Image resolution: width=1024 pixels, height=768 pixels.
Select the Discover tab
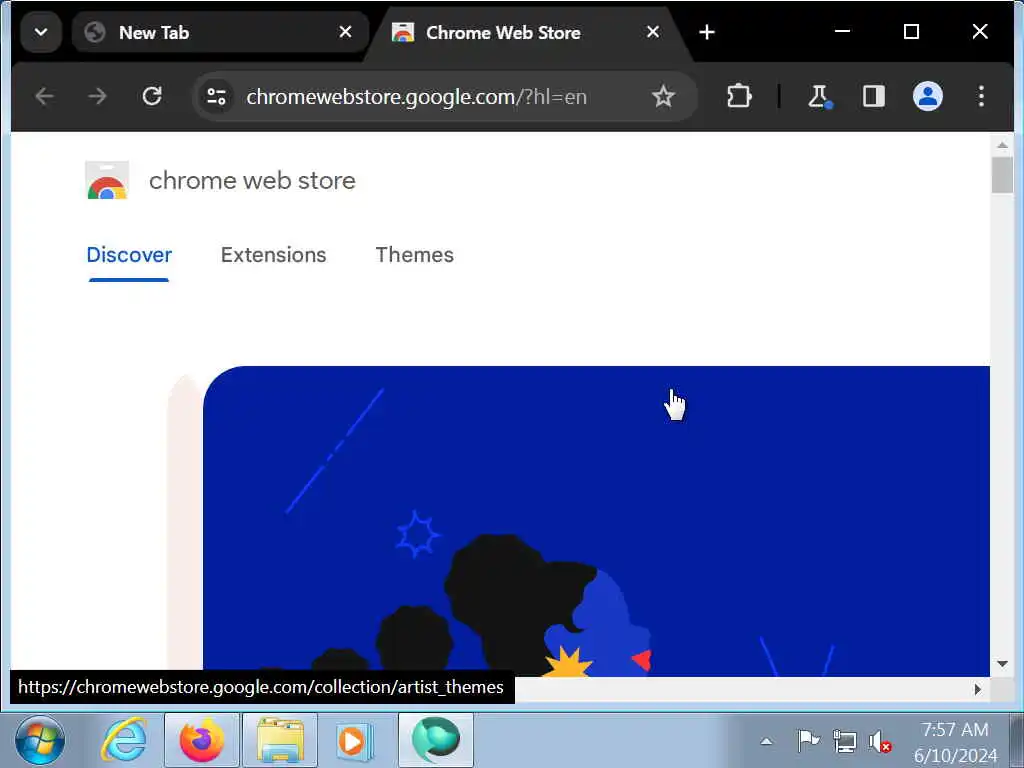[x=129, y=255]
